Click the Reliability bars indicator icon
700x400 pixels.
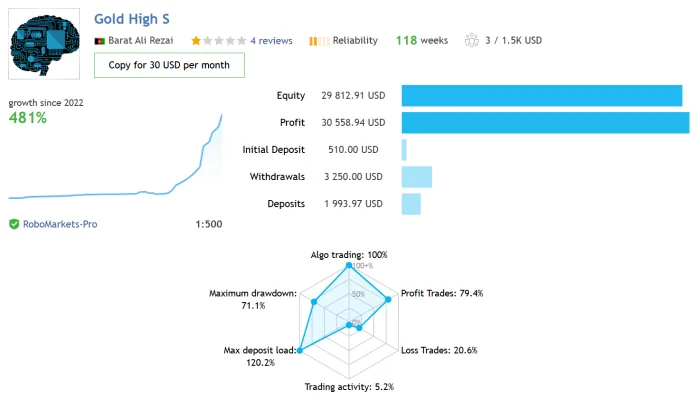(319, 41)
